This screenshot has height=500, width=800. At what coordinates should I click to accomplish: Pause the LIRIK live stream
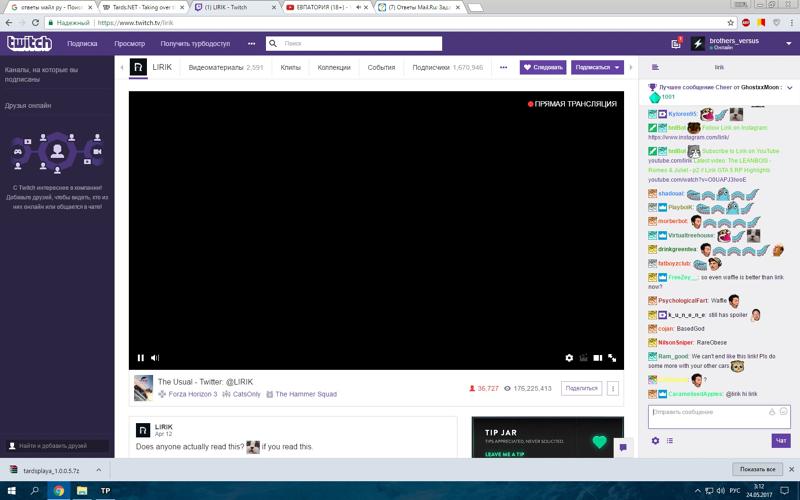(140, 358)
